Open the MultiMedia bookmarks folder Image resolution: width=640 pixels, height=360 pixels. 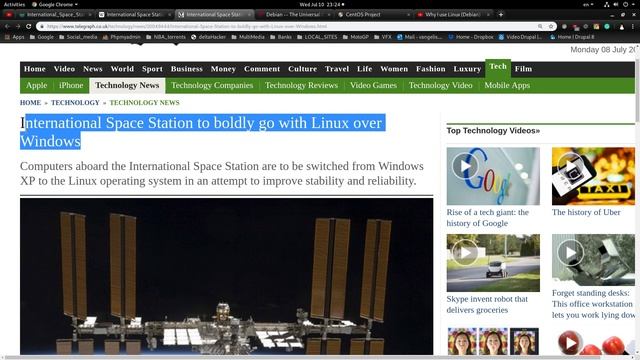(248, 37)
